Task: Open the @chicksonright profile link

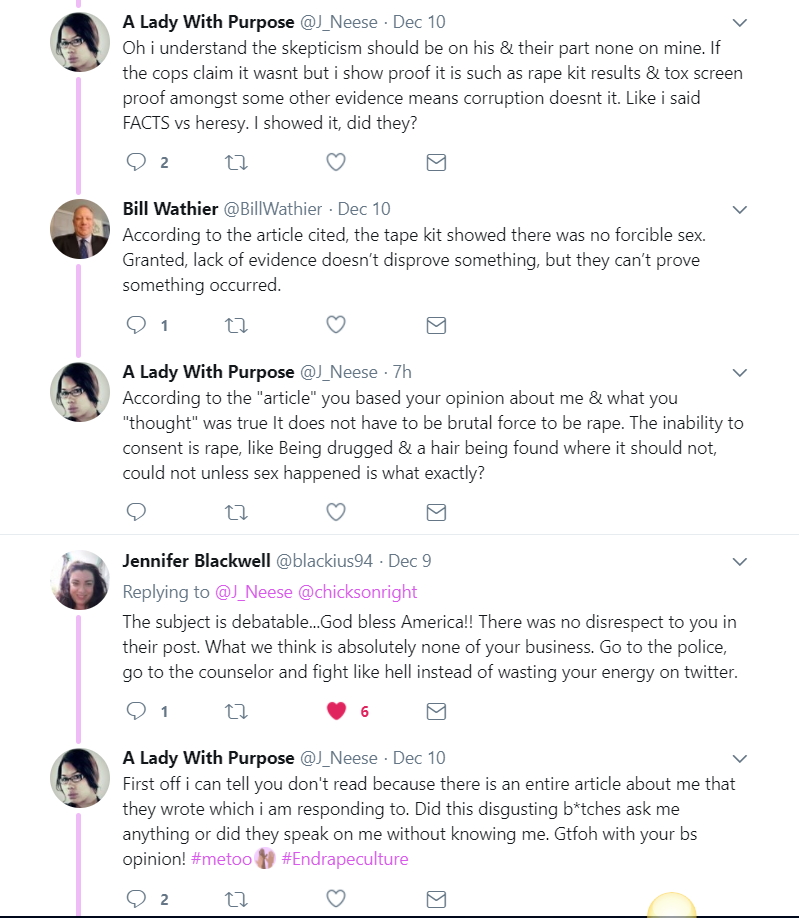Action: tap(358, 592)
